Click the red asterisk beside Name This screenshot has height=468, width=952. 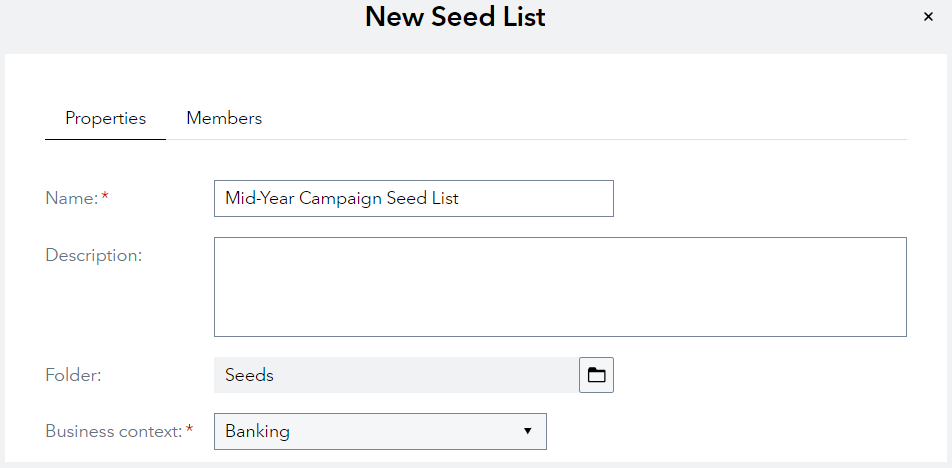[x=105, y=198]
